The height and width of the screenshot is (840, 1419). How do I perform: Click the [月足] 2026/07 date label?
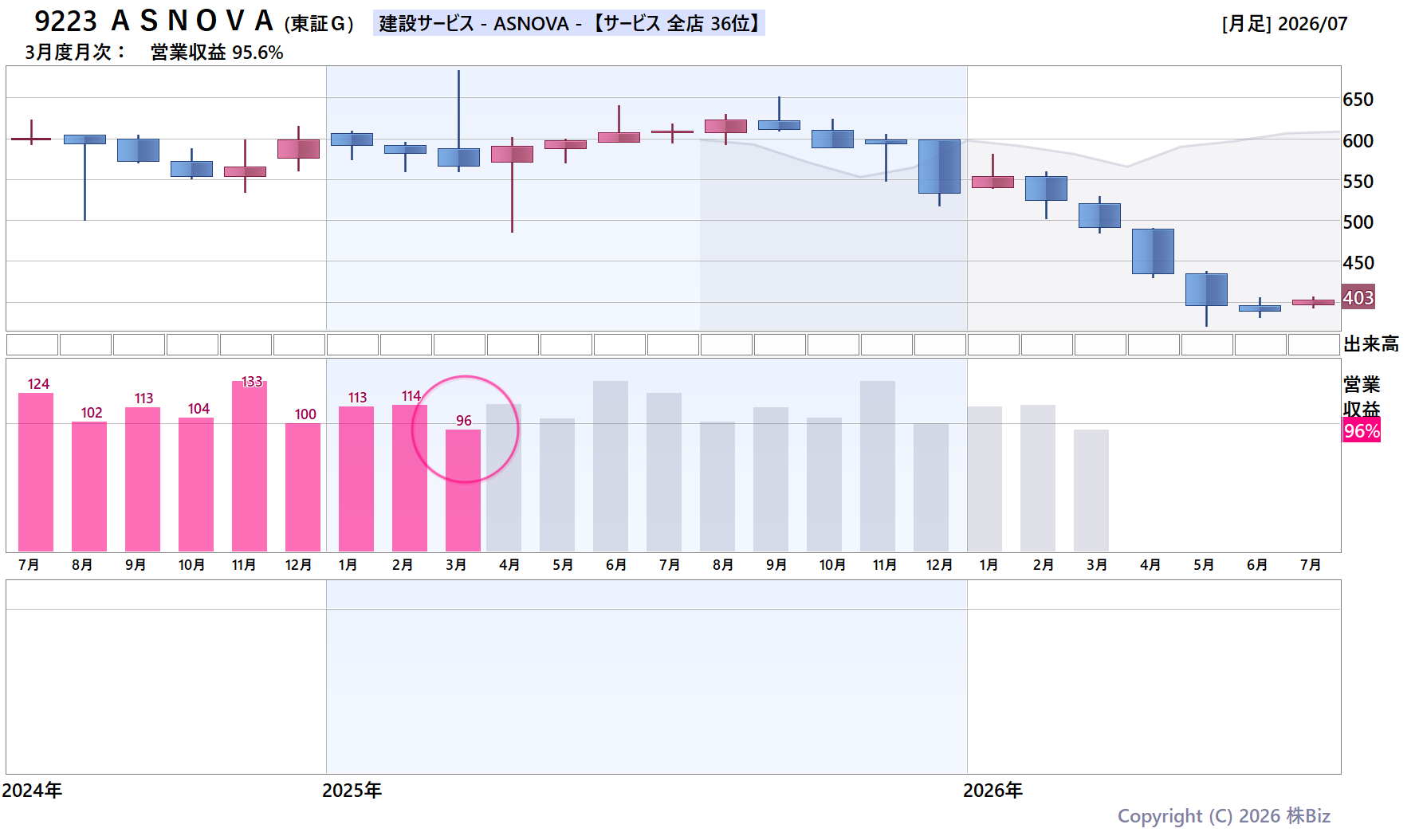(1284, 24)
